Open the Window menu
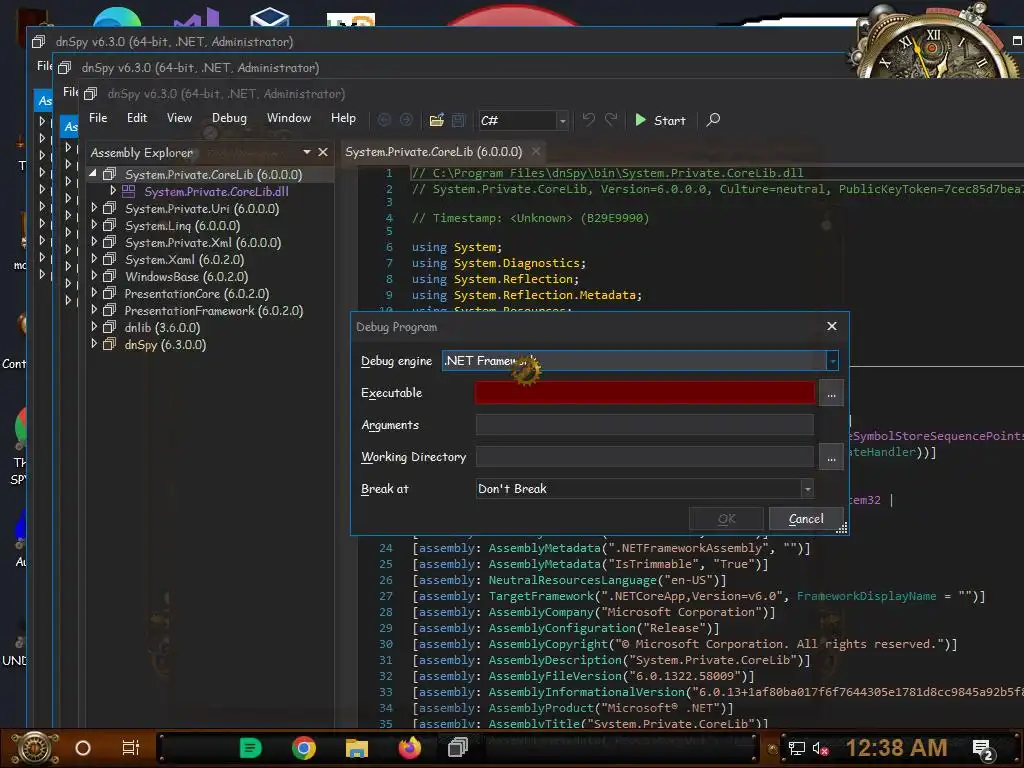 [289, 118]
